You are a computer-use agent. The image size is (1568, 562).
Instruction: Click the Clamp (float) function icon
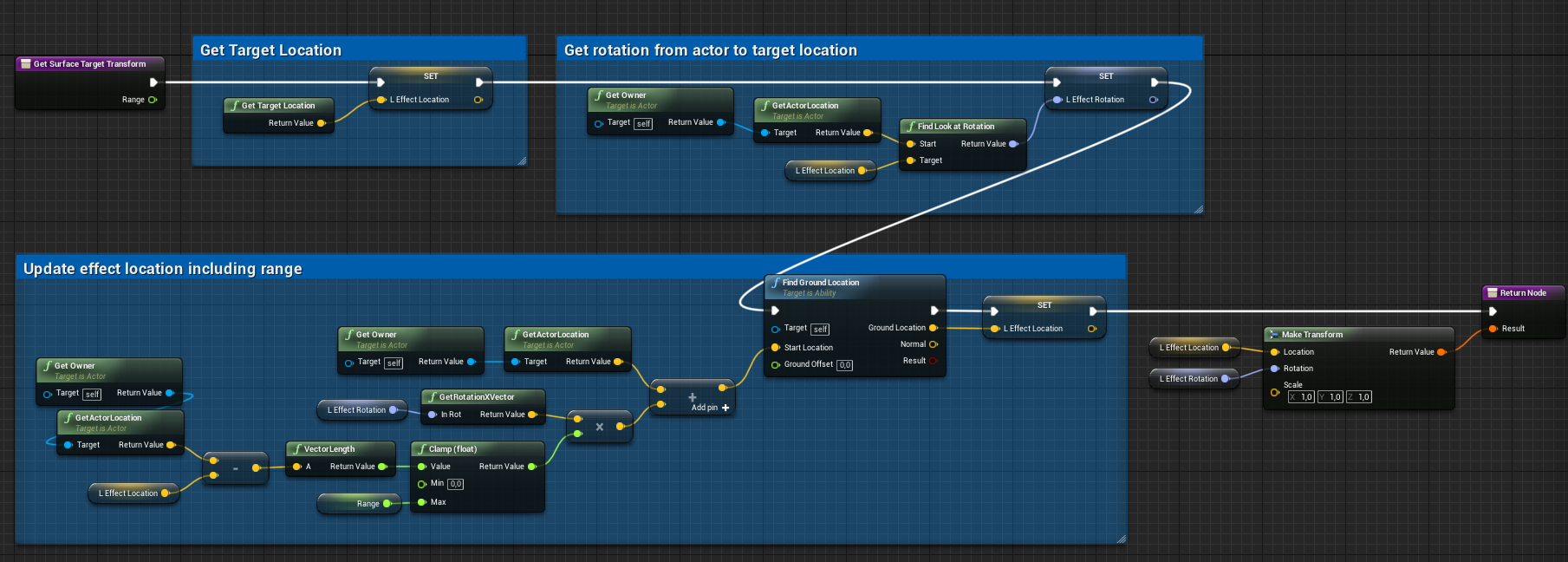point(422,449)
